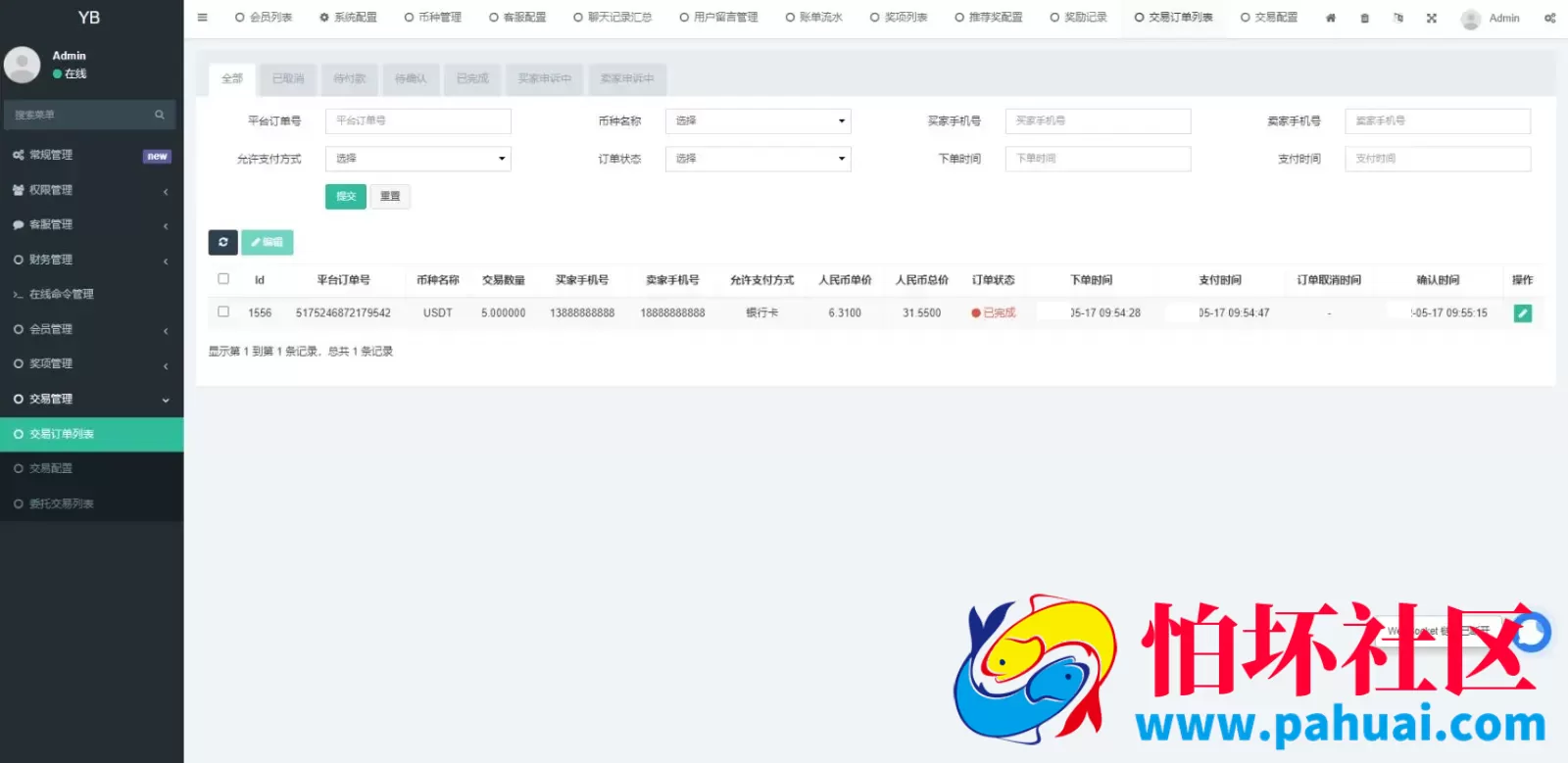The height and width of the screenshot is (763, 1568).
Task: Focus the 下单时间 date input
Action: (x=1098, y=159)
